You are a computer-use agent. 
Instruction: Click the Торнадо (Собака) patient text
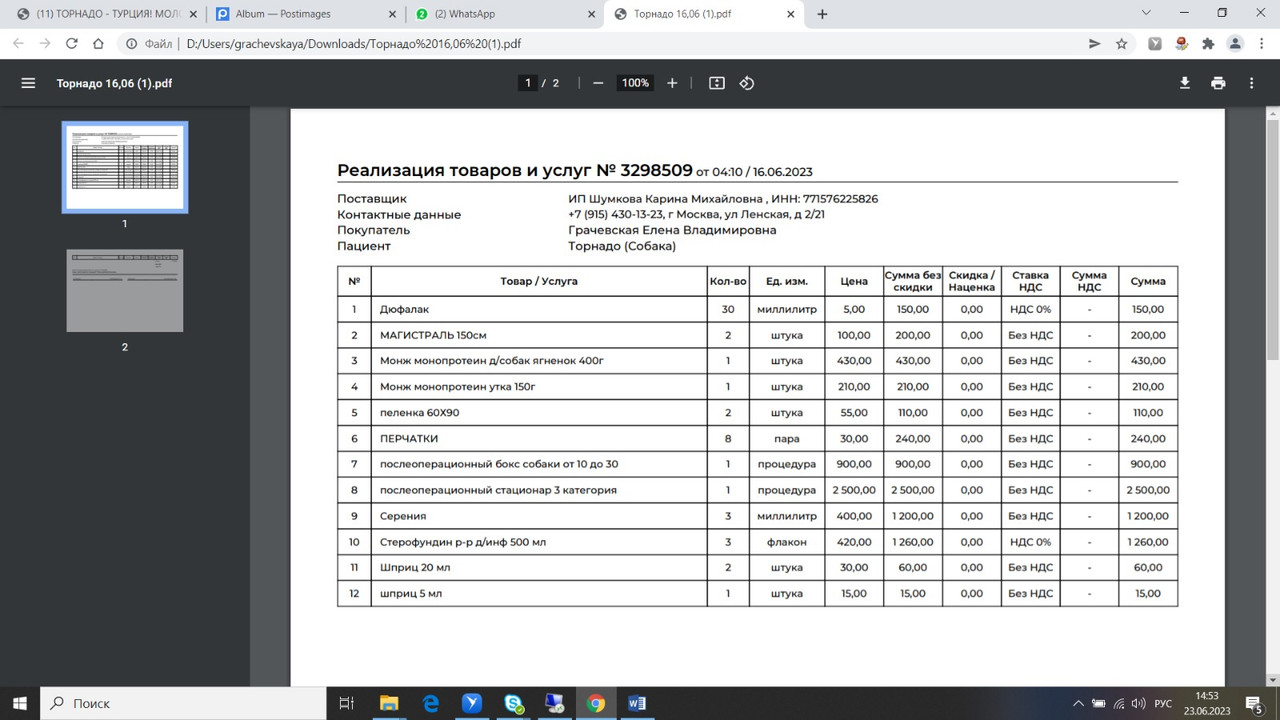622,246
